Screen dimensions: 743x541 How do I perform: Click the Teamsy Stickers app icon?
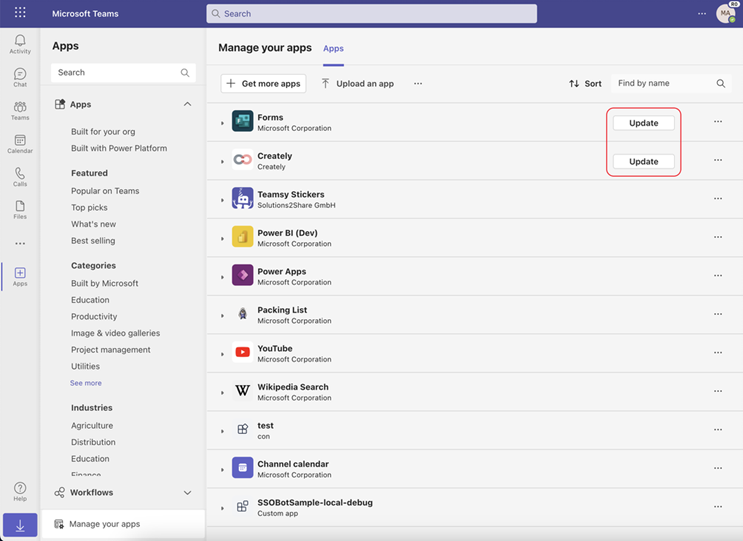click(243, 198)
